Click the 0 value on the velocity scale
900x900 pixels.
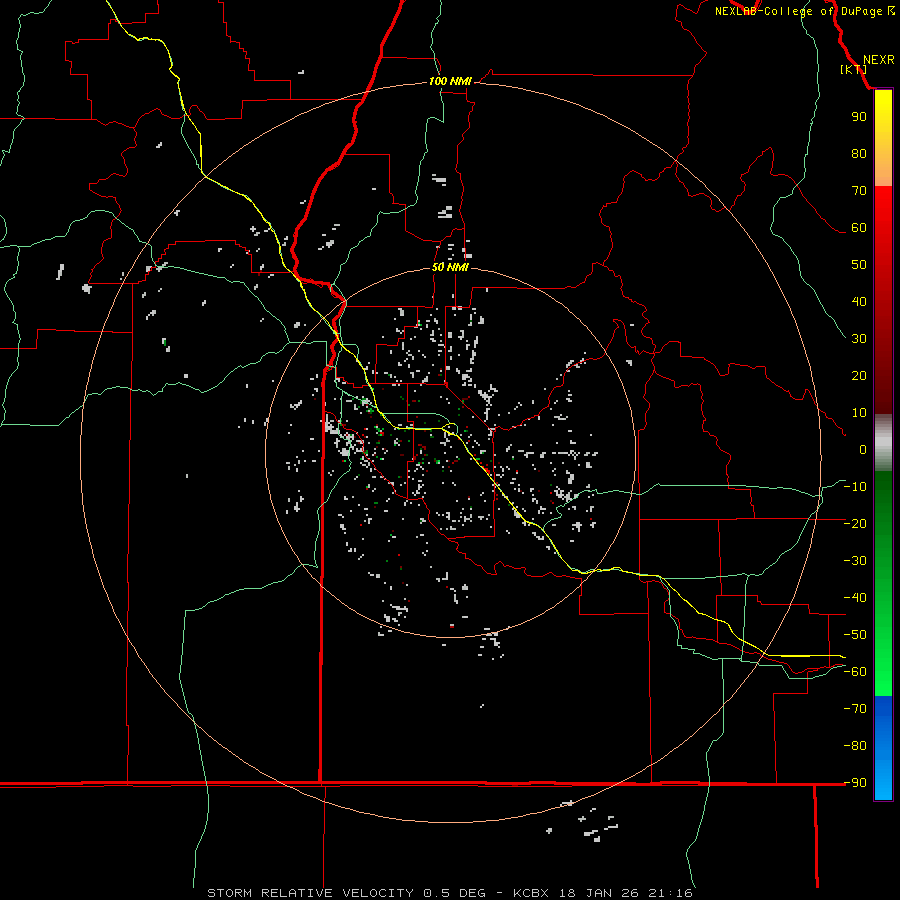863,450
